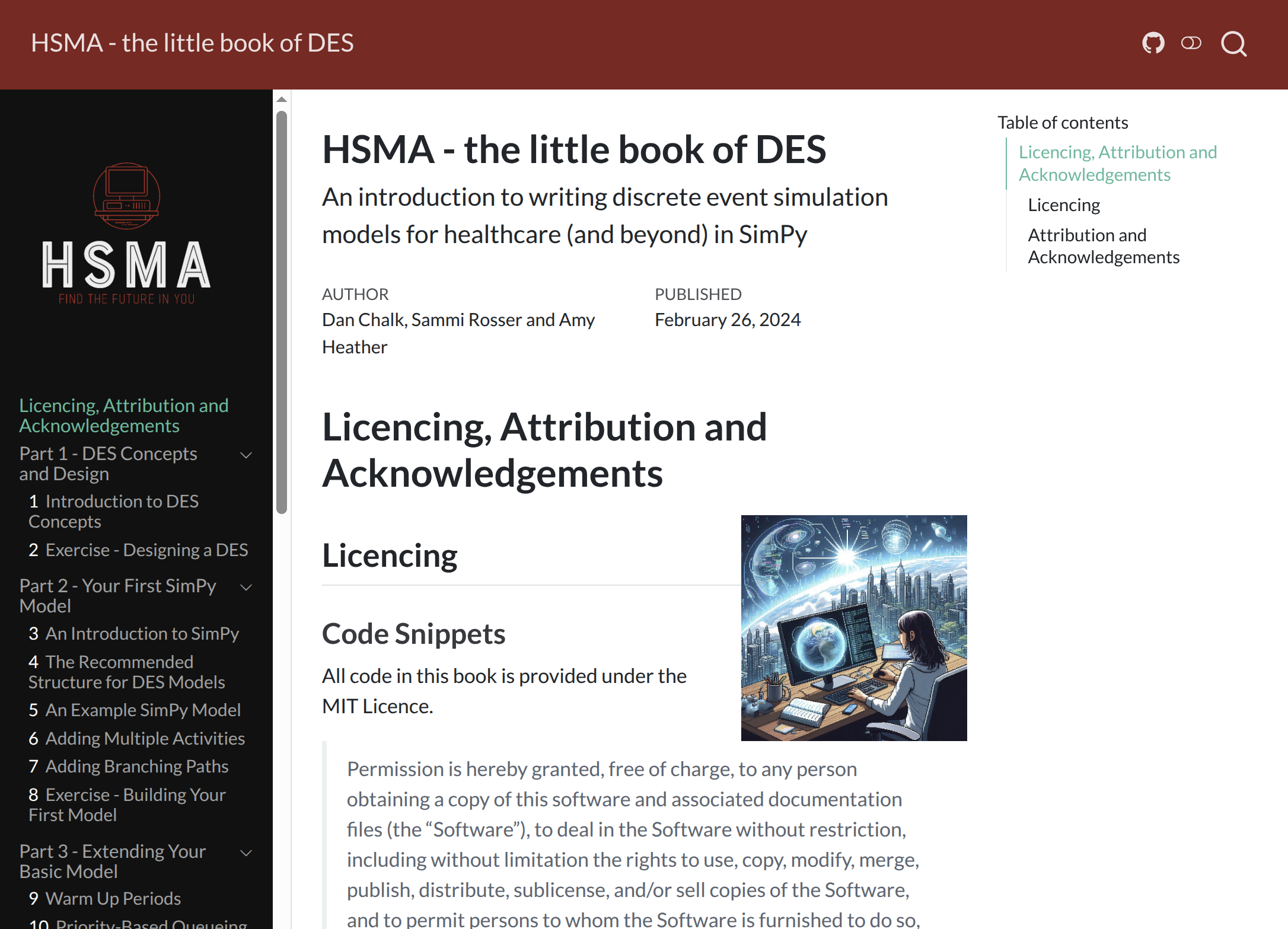Jump to Licencing in table of contents
Screen dimensions: 1288x929
[x=1063, y=205]
